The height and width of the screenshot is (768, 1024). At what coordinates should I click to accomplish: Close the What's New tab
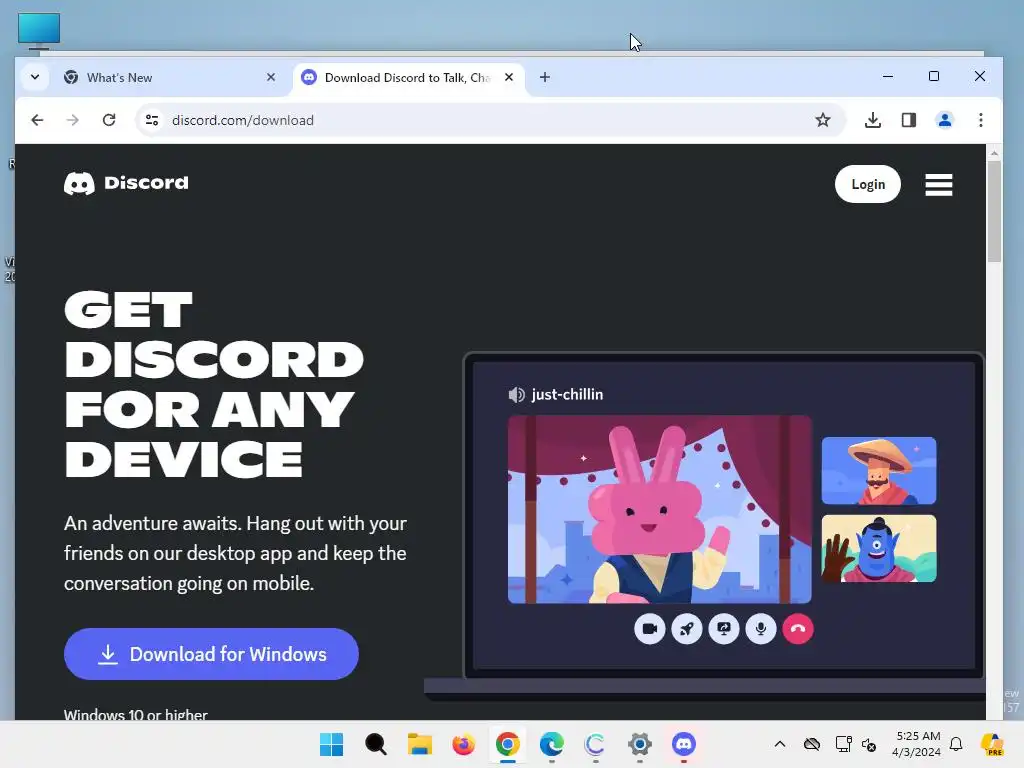pos(271,77)
